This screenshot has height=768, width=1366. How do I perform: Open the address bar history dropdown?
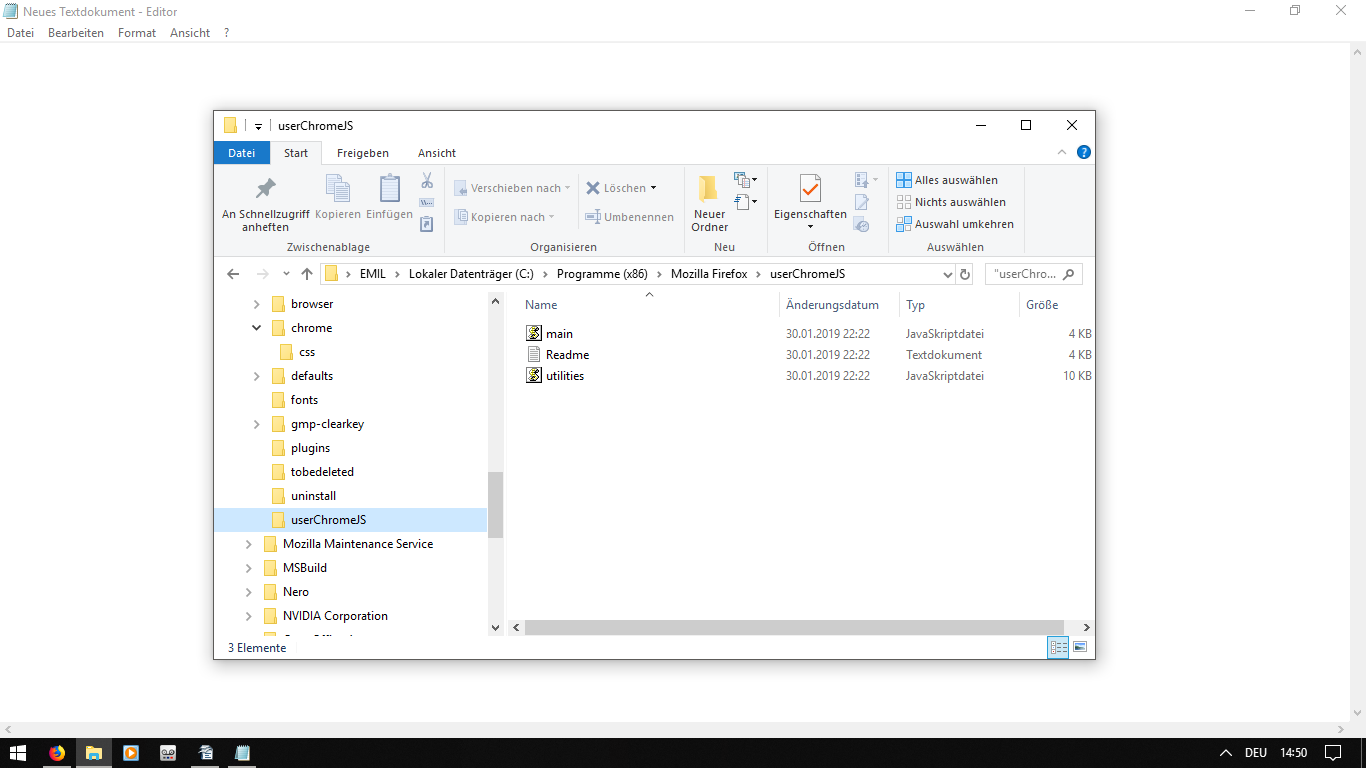pos(948,274)
